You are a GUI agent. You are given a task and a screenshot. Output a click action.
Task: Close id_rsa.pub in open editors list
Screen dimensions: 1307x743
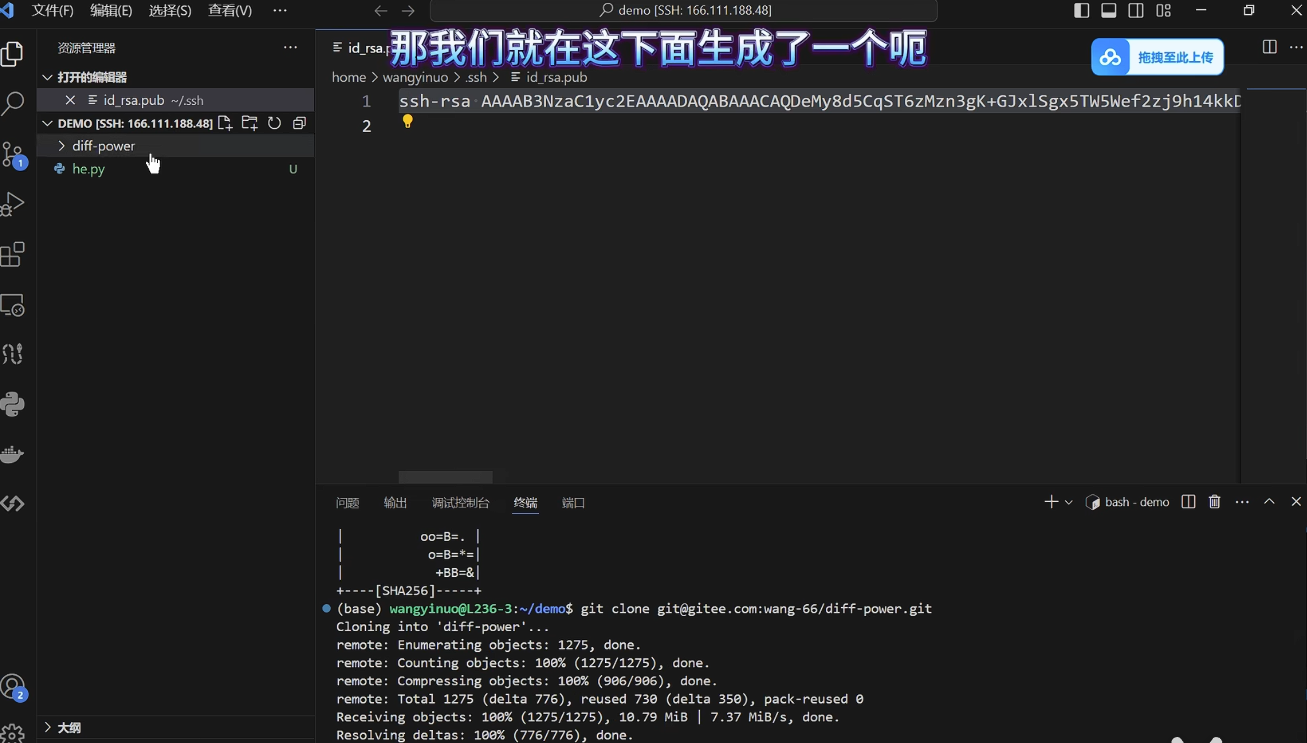(x=70, y=100)
